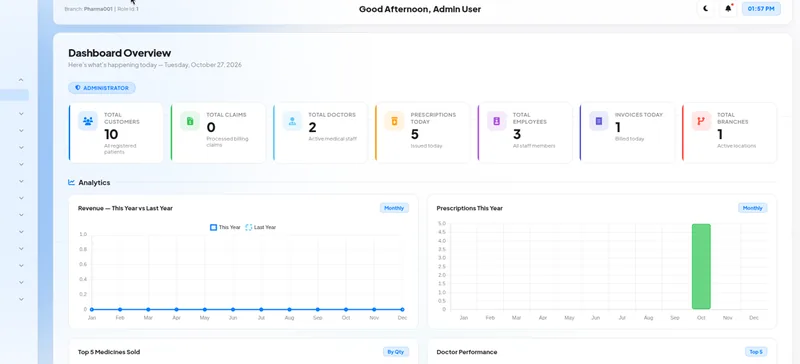Click the 01:57 PM clock badge
Viewport: 800px width, 364px height.
tap(761, 9)
